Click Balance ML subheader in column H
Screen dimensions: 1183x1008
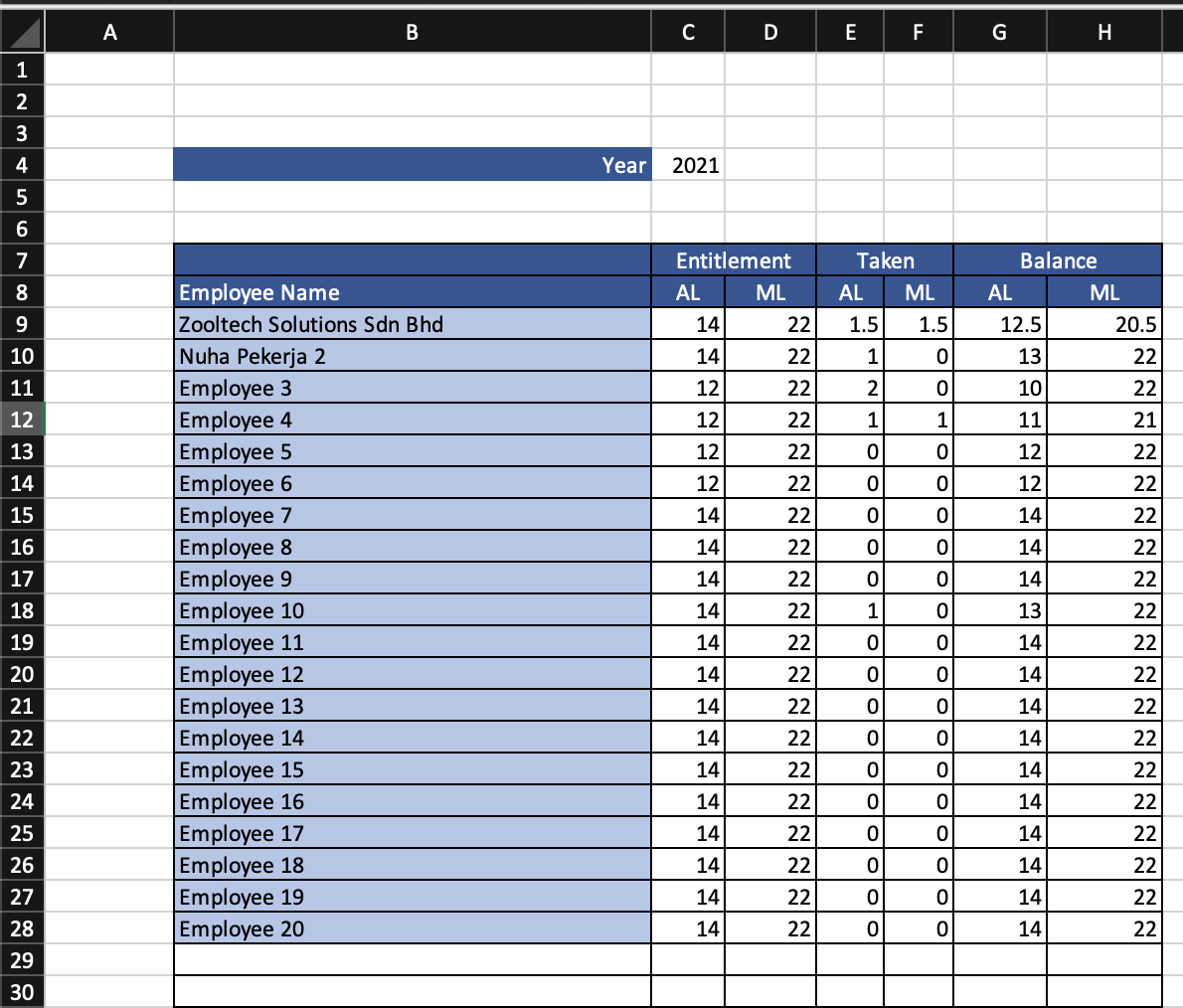coord(1104,292)
